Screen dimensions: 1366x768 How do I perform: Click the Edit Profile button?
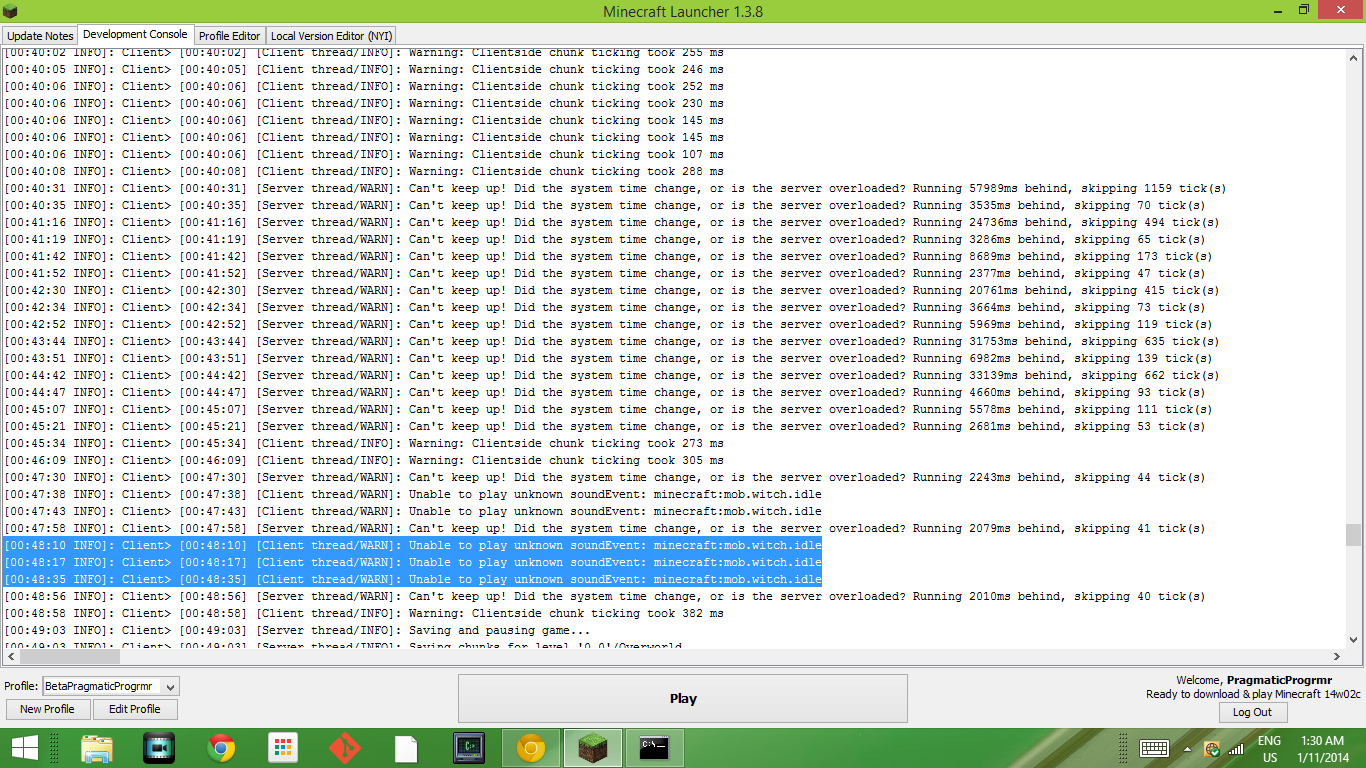135,709
